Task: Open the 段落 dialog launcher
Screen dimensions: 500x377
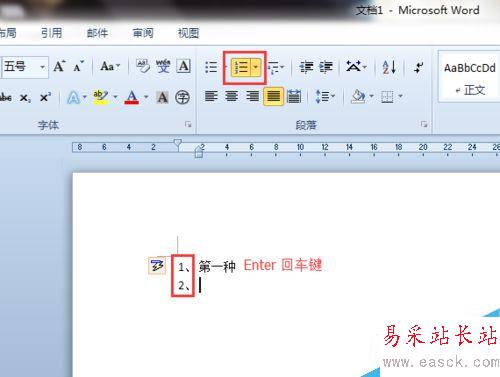Action: click(424, 124)
